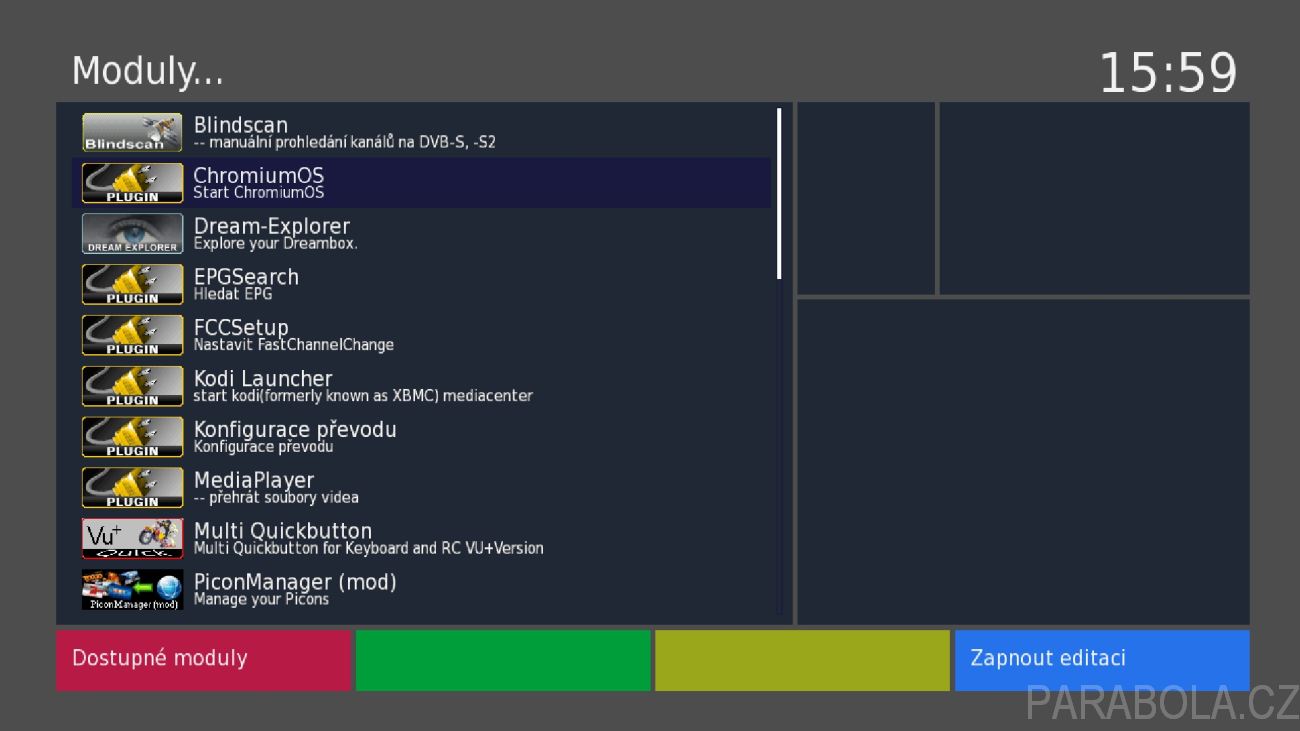The width and height of the screenshot is (1300, 731).
Task: Click the module list scrollbar thumb
Action: 779,193
